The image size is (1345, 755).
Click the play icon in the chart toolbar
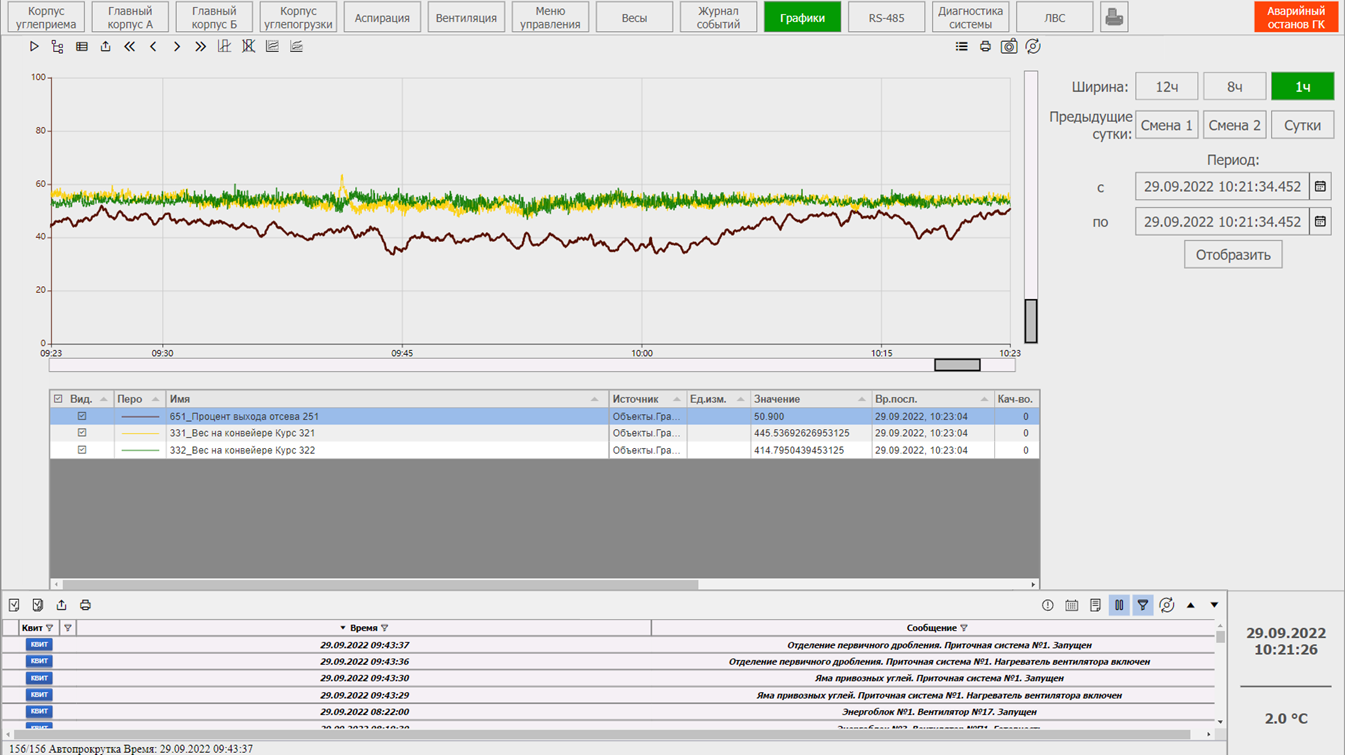point(34,46)
